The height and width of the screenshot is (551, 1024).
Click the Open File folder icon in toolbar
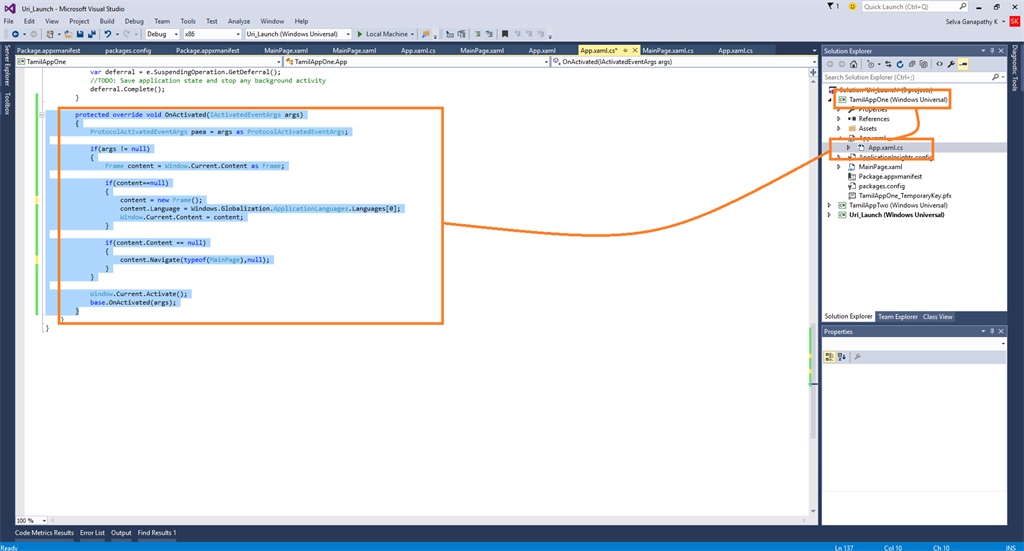[68, 34]
